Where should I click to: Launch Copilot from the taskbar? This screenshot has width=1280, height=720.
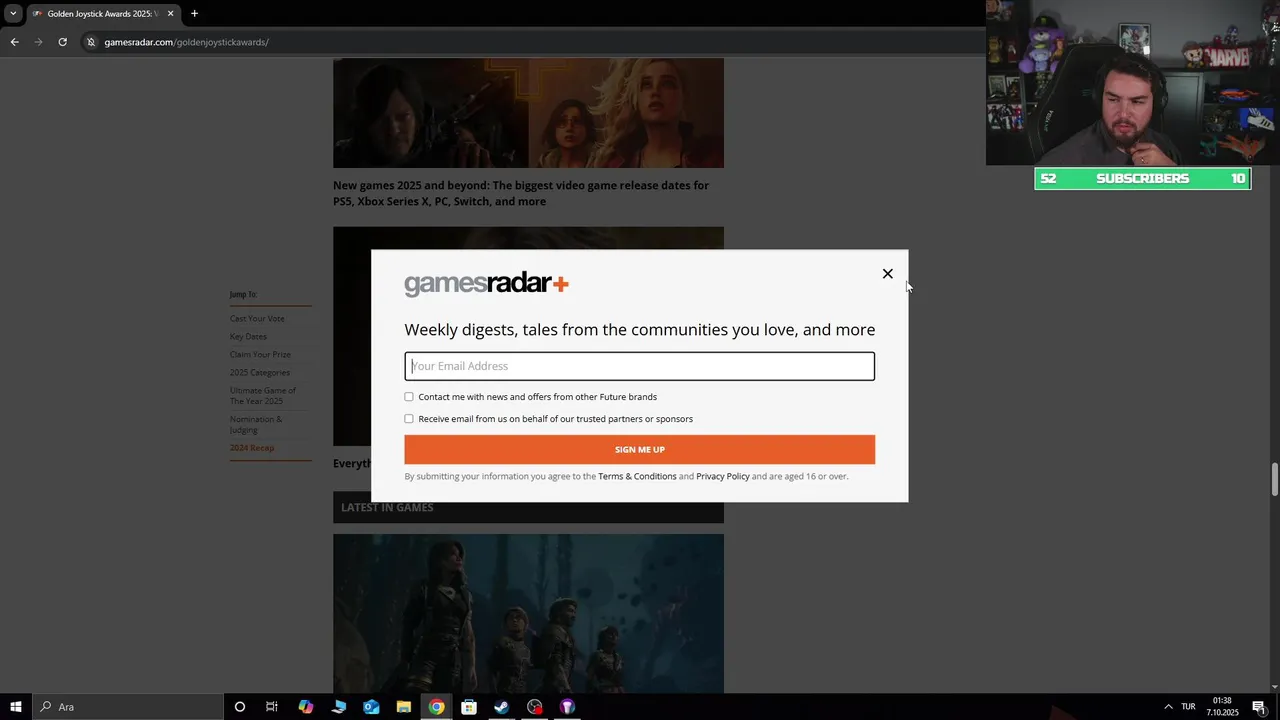click(306, 707)
